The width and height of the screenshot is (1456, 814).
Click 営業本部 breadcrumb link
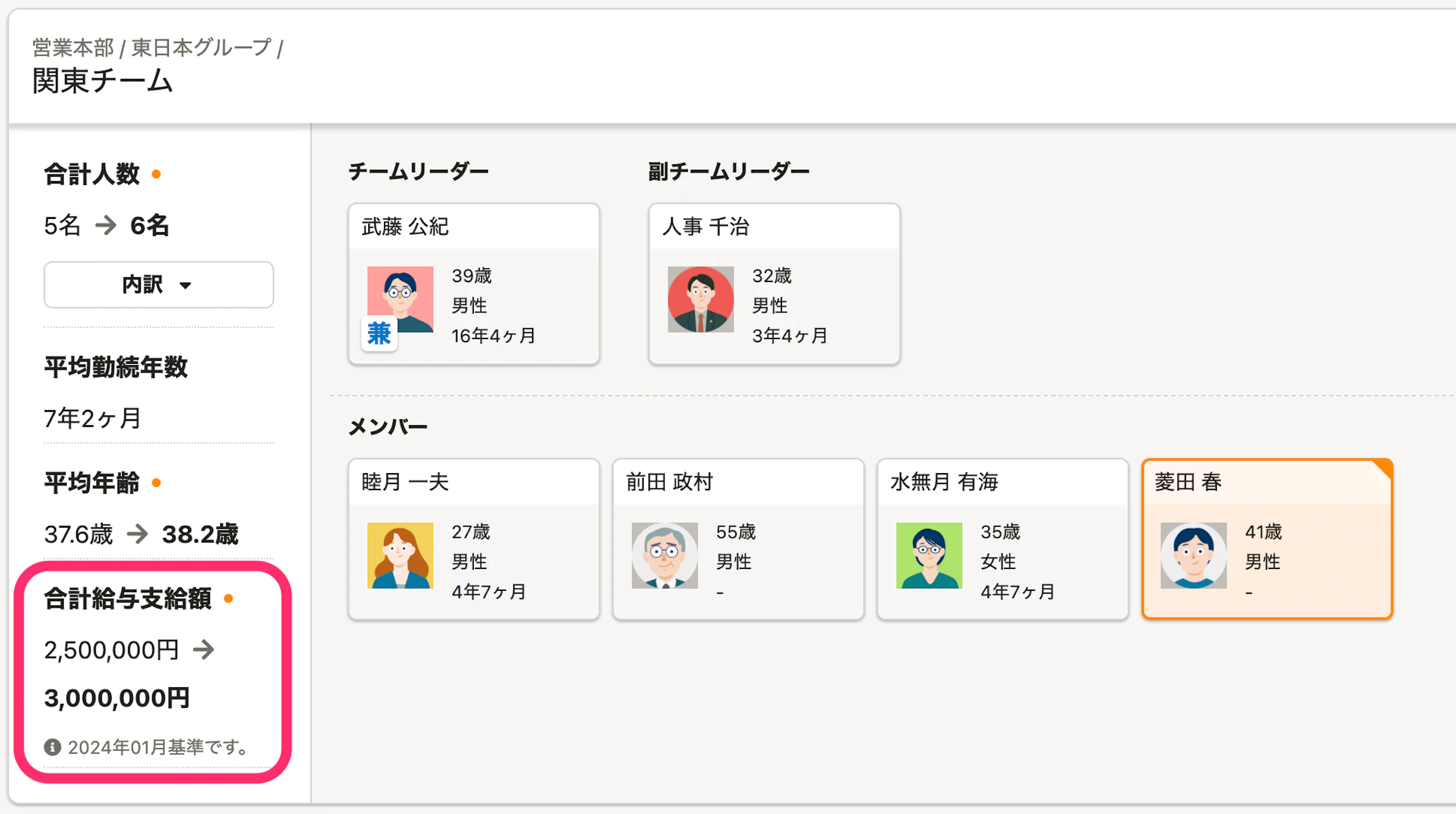[x=73, y=47]
